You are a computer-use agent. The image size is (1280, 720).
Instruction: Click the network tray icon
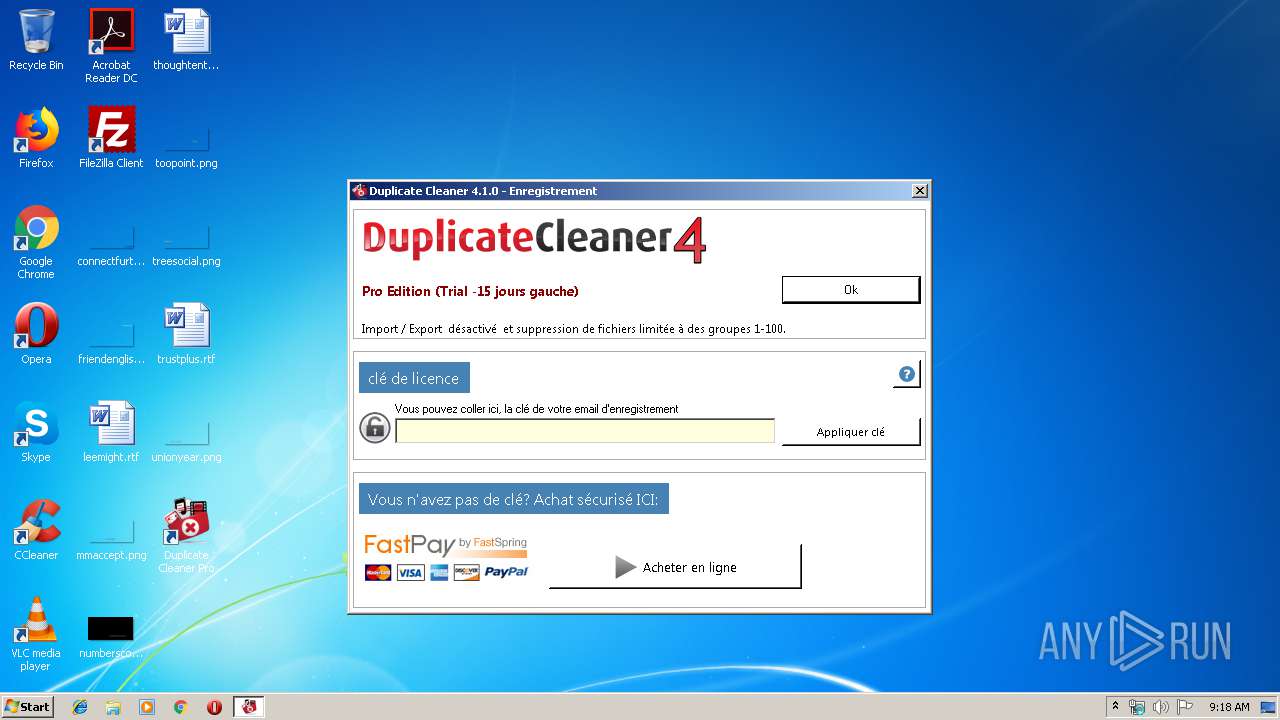(1137, 707)
